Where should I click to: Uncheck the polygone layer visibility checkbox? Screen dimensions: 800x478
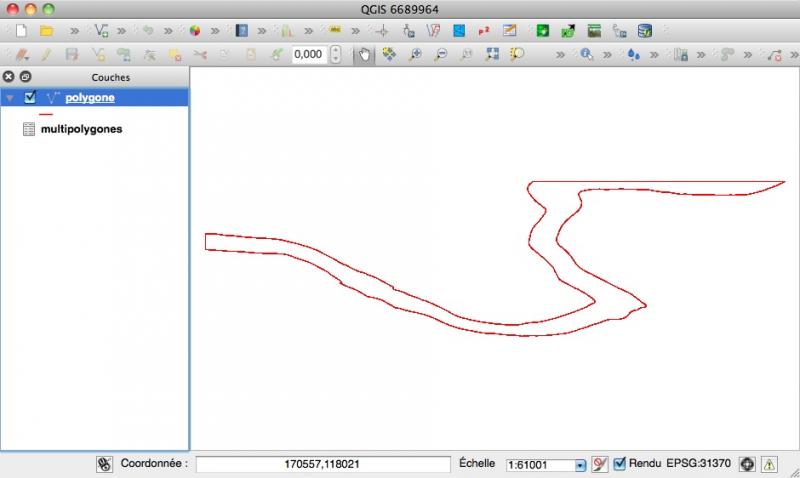pos(30,98)
